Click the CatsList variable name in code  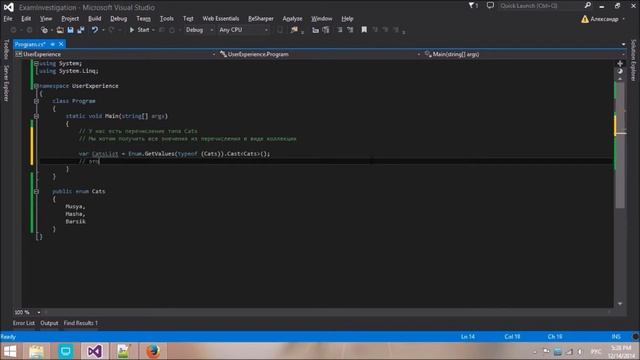105,154
